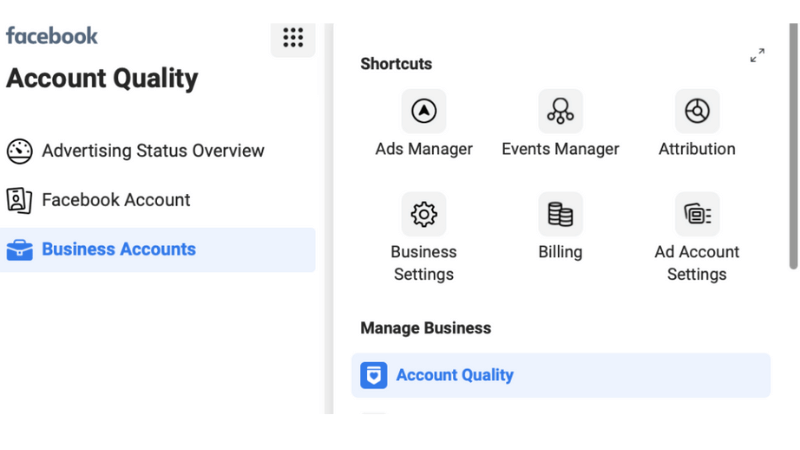This screenshot has width=800, height=450.
Task: Click the Shortcuts section heading
Action: pos(396,64)
